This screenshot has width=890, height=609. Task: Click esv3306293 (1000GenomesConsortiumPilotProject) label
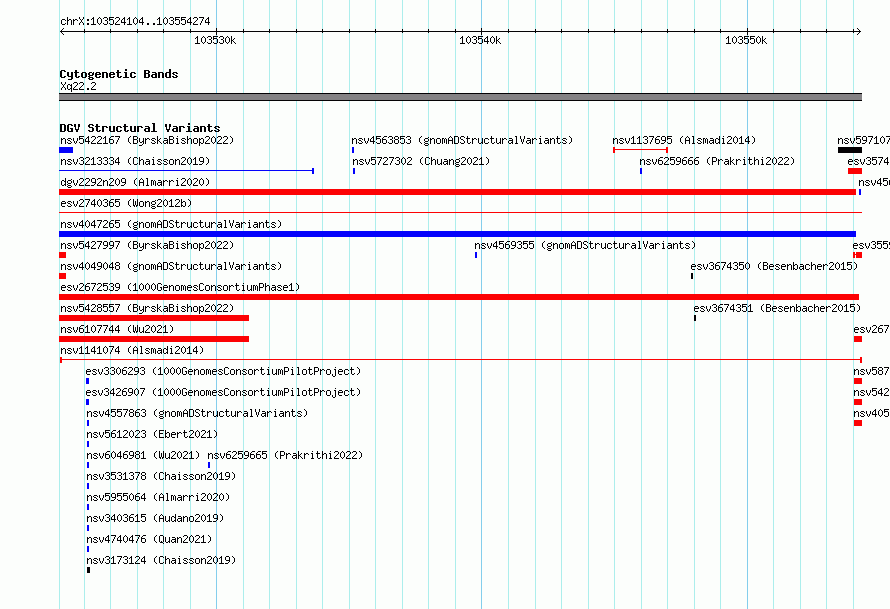pos(223,371)
